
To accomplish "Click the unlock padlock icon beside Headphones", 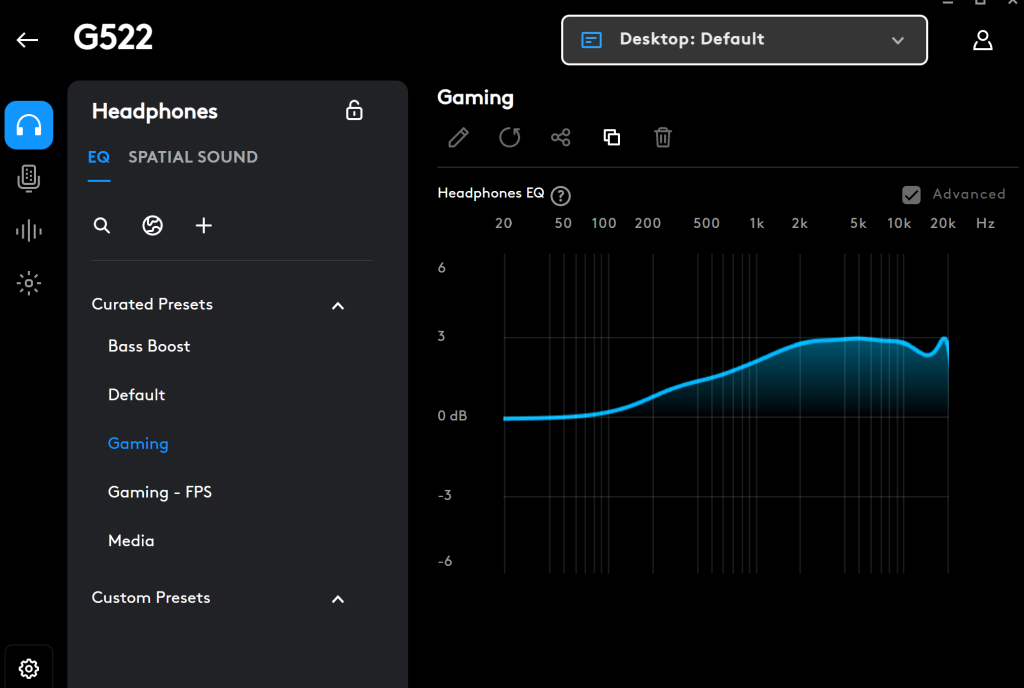I will [x=354, y=110].
